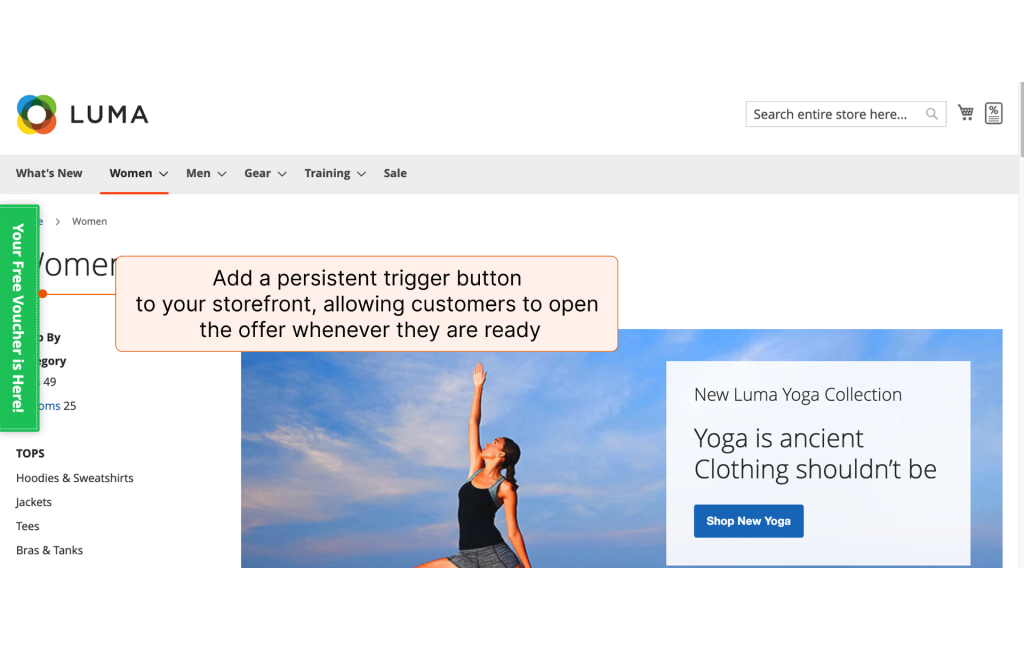Click the TOPS heading
Screen dimensions: 1024x650
(x=30, y=453)
